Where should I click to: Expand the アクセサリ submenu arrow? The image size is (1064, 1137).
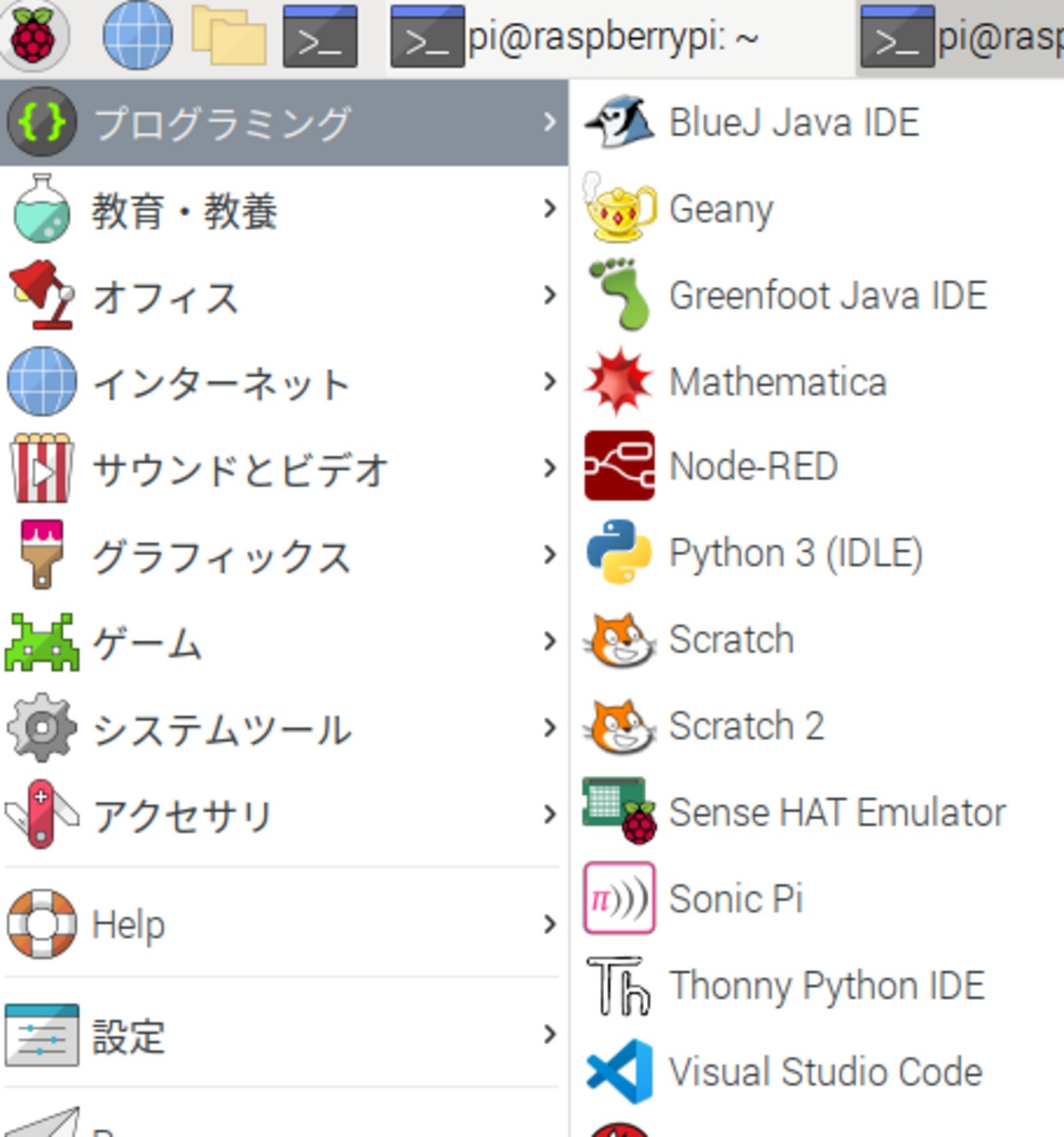549,814
